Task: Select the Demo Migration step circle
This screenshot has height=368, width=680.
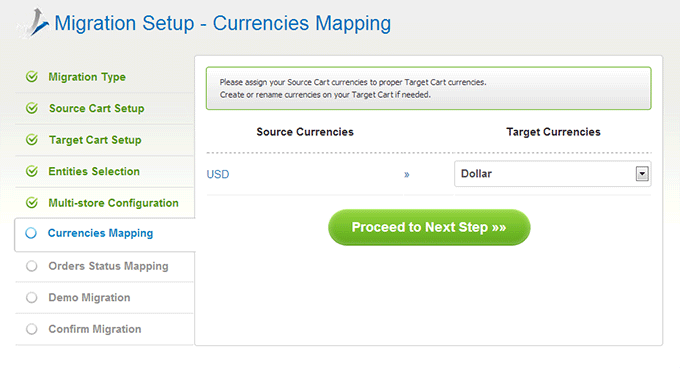Action: tap(32, 297)
